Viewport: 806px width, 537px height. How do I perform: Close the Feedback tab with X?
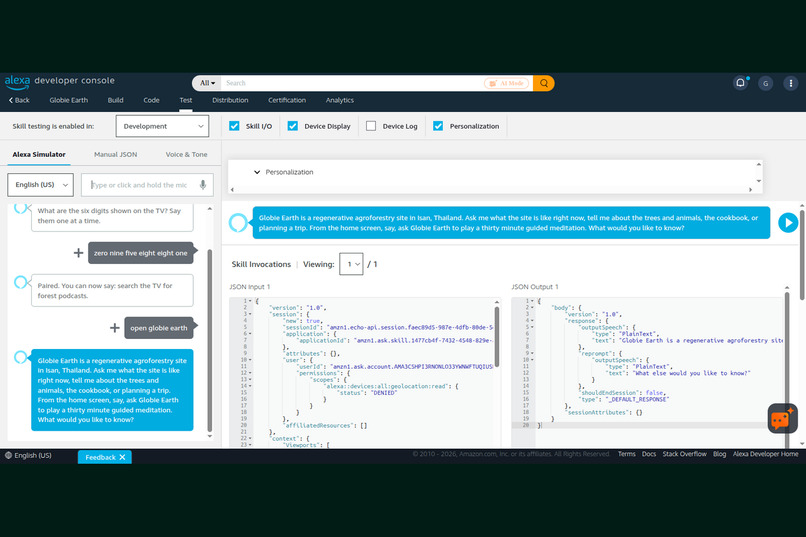(122, 457)
